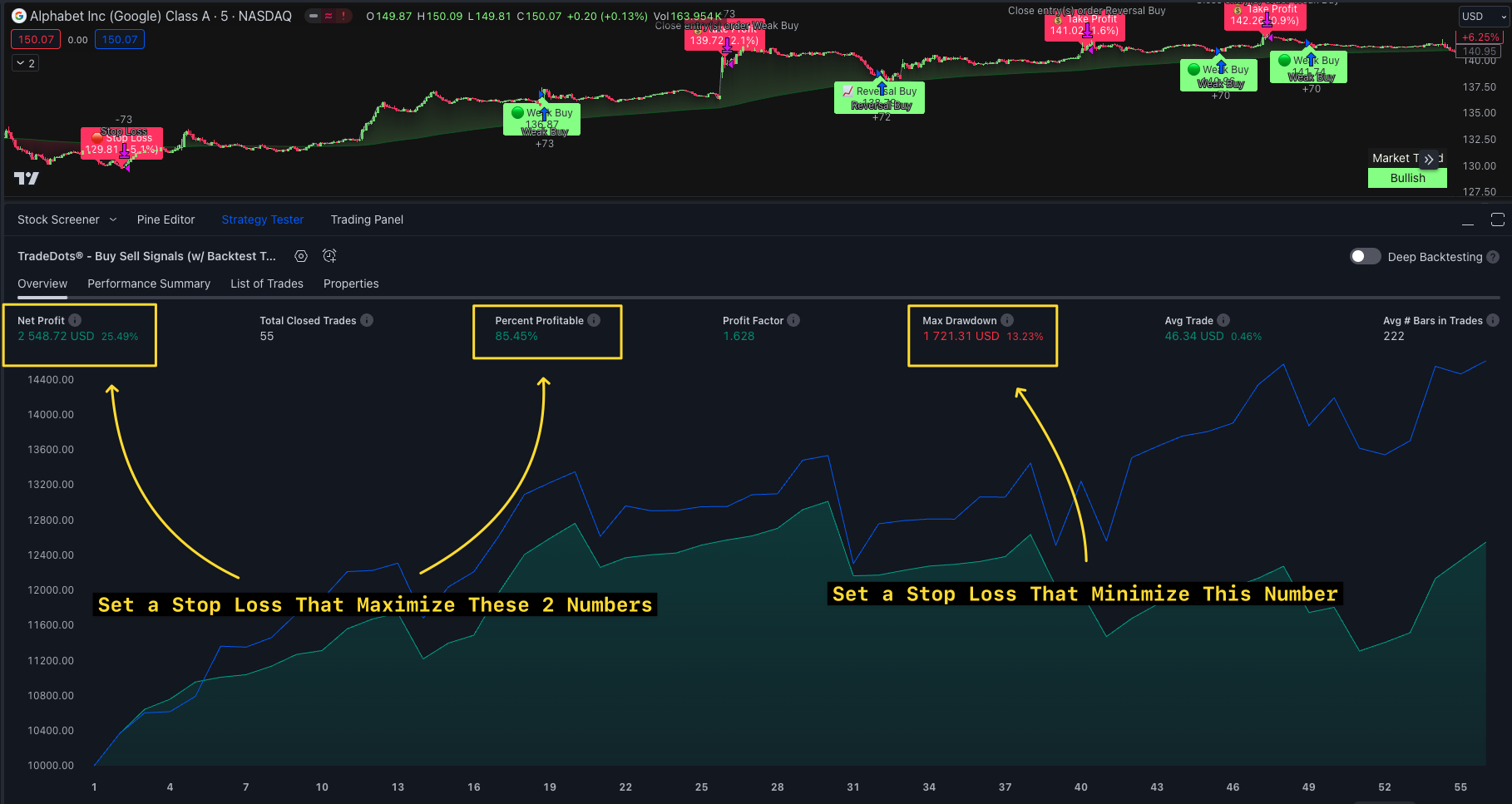The height and width of the screenshot is (804, 1512).
Task: Click the Max Drawdown value 1 721.31 USD
Action: (961, 336)
